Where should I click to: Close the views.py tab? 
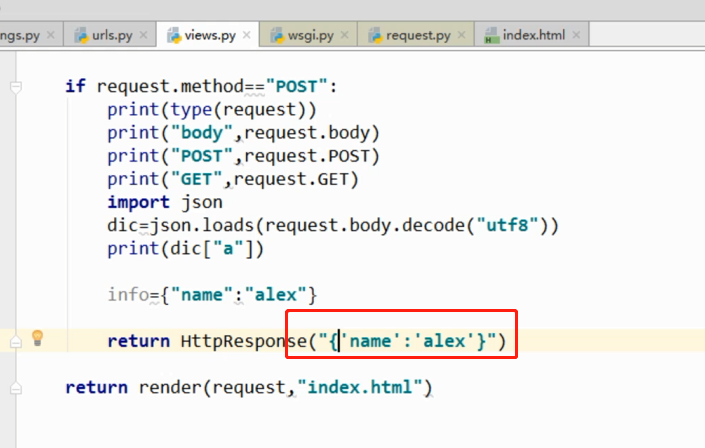tap(246, 35)
